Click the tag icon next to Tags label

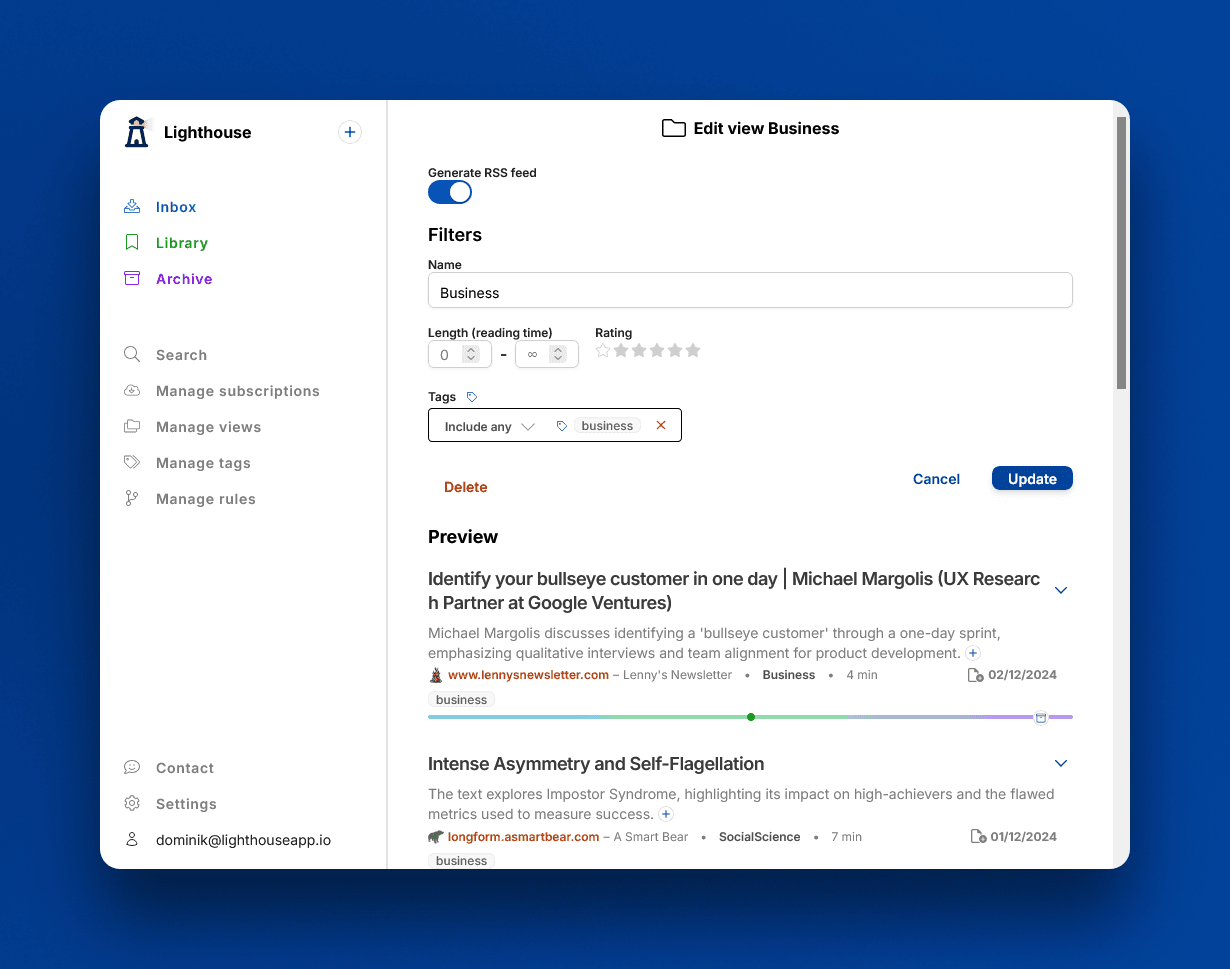[472, 397]
